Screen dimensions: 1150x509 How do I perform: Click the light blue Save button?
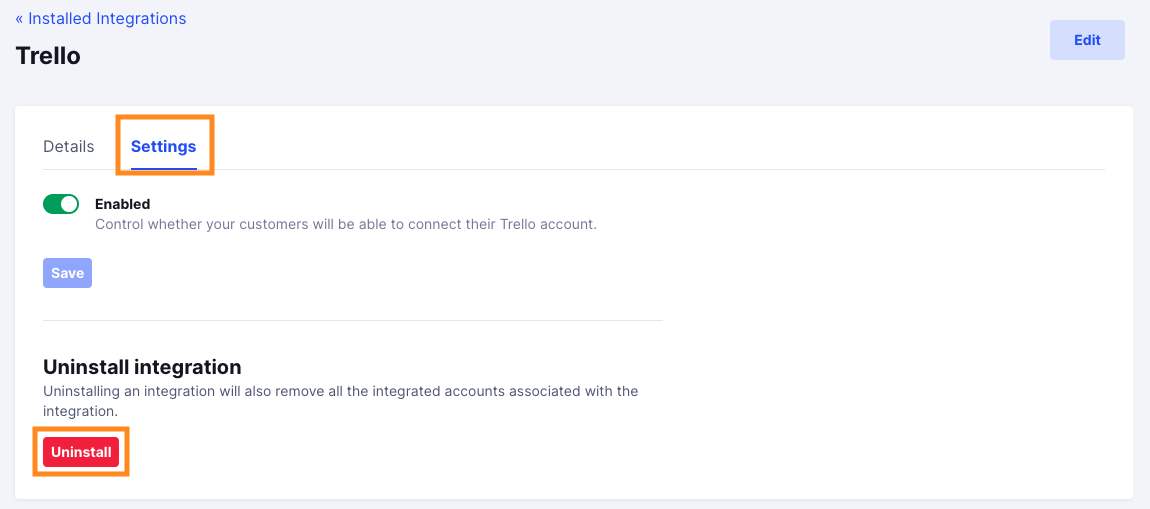point(67,273)
